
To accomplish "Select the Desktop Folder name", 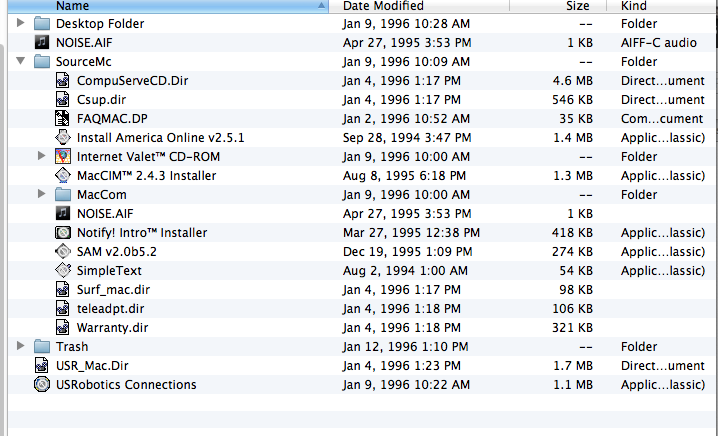I will tap(100, 23).
